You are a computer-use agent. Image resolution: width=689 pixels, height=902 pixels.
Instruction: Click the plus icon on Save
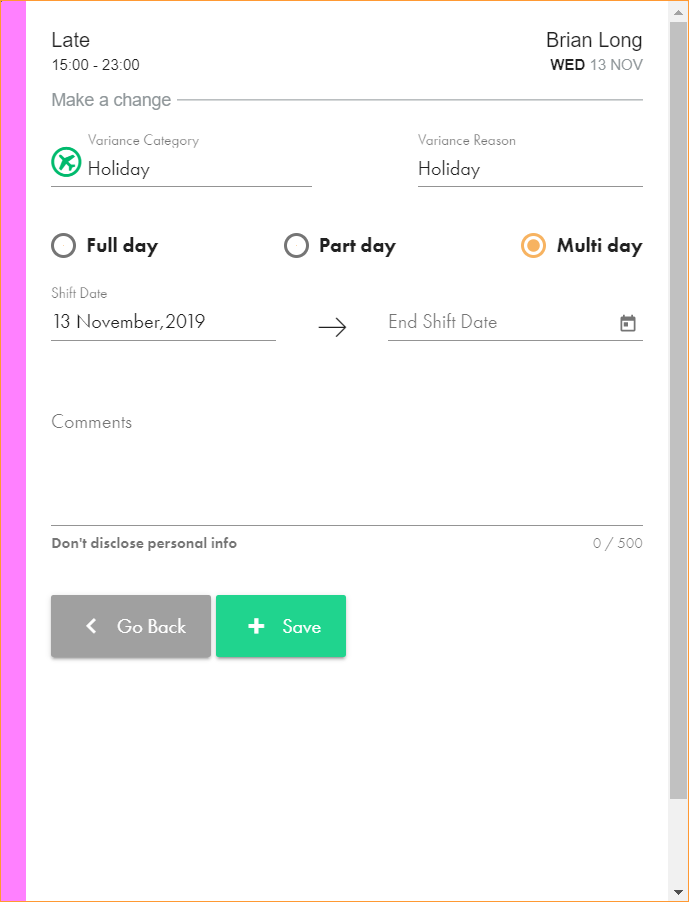coord(256,626)
